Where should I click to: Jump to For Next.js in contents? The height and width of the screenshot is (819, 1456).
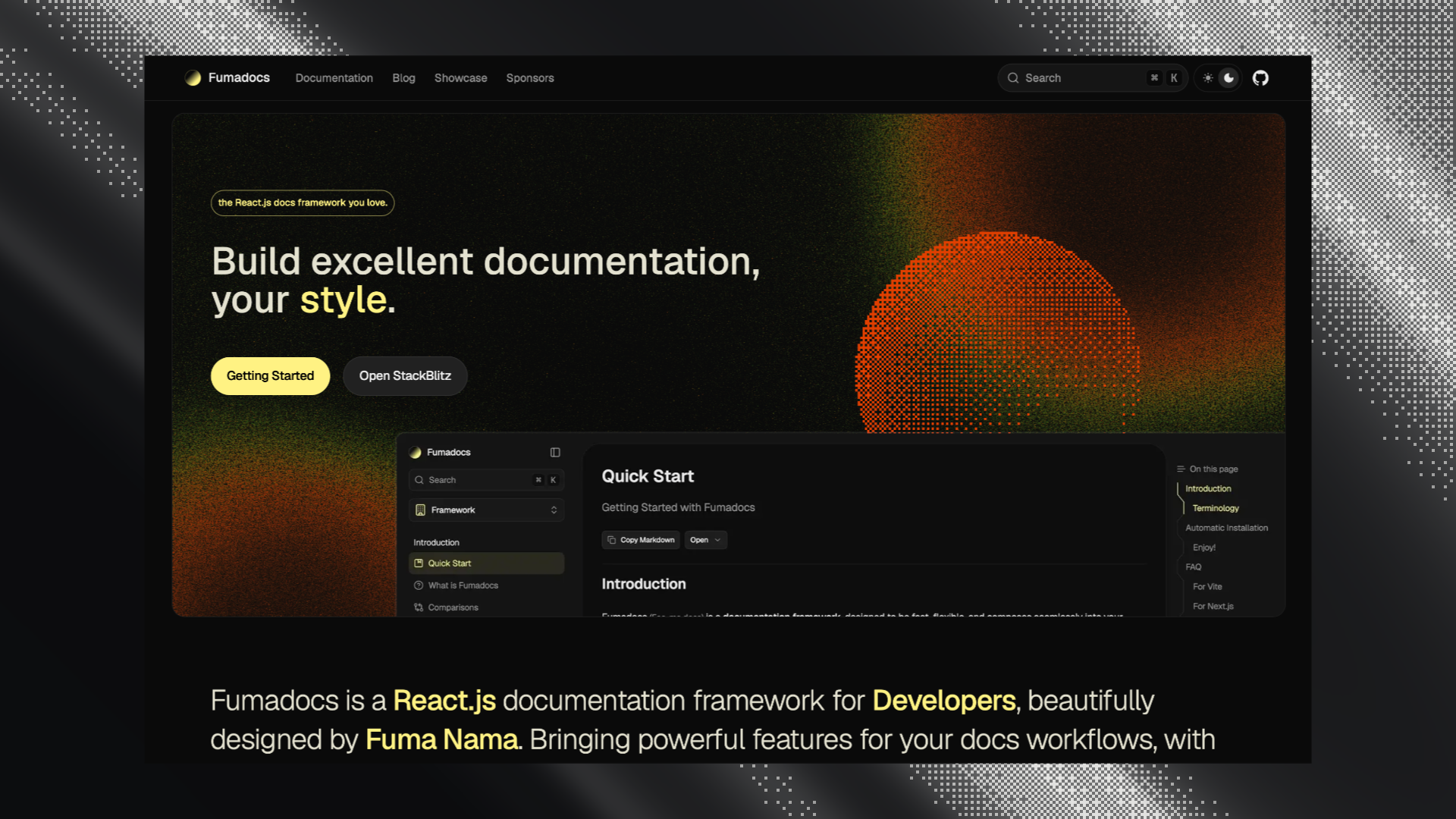pyautogui.click(x=1213, y=607)
